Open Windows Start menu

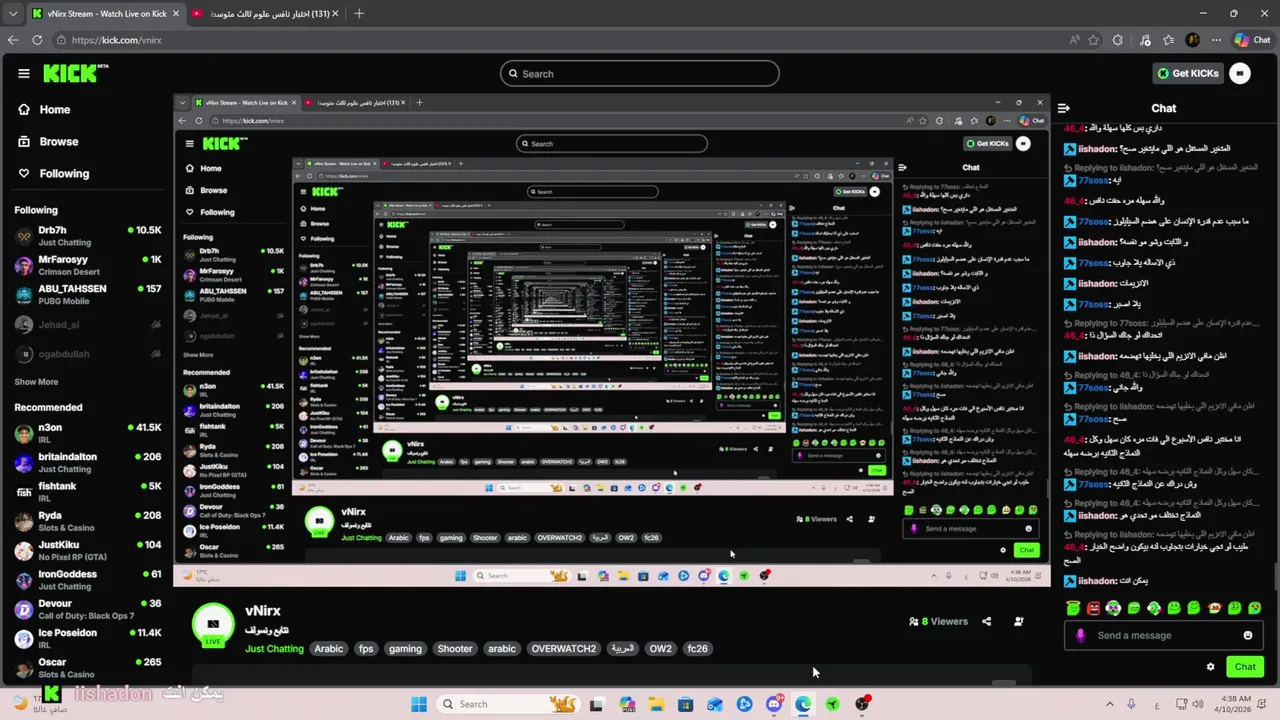(419, 704)
